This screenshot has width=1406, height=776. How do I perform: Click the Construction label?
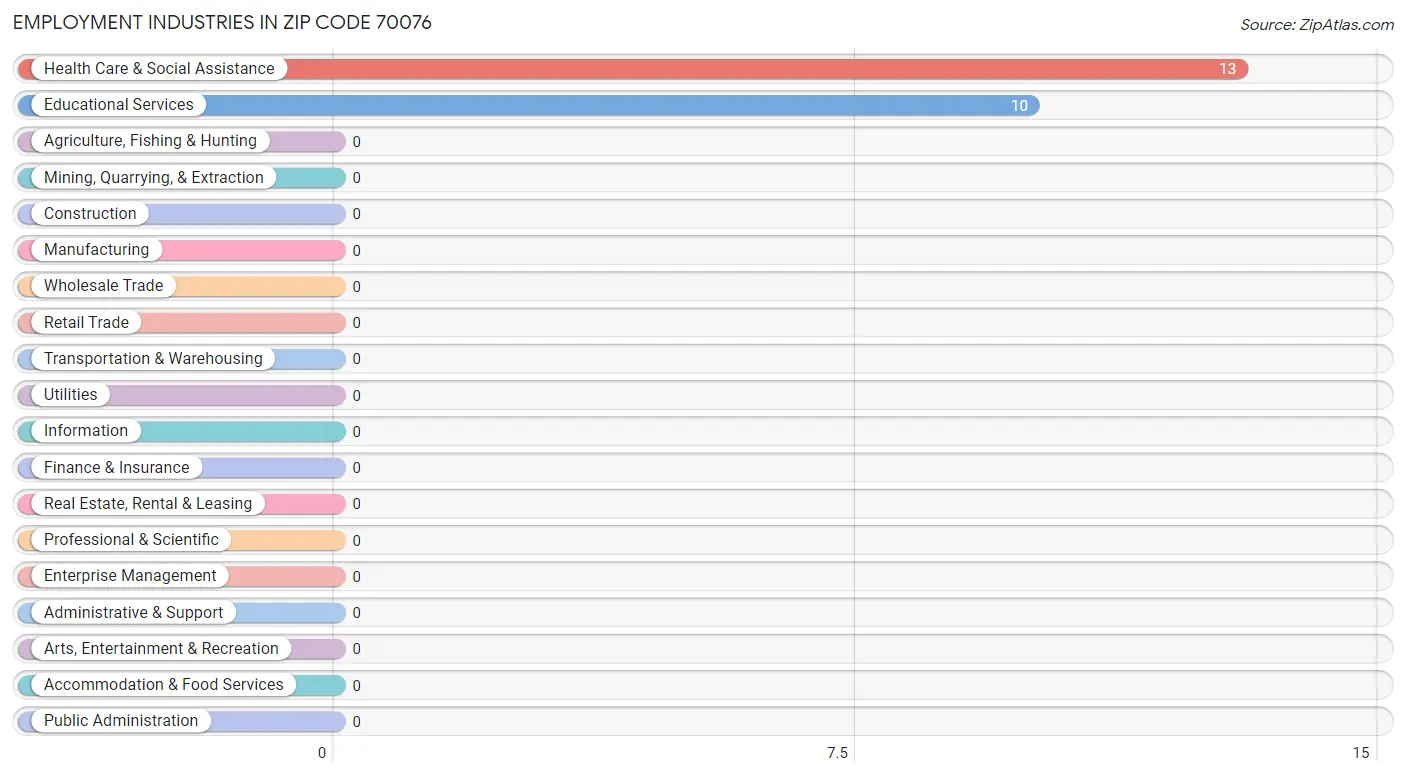click(90, 213)
